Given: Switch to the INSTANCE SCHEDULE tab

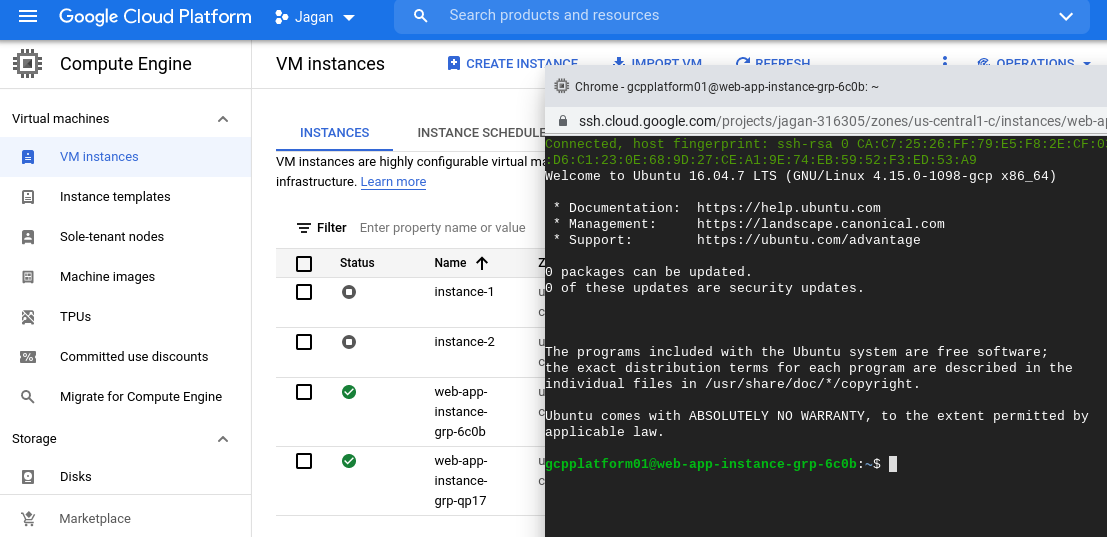Looking at the screenshot, I should (481, 133).
